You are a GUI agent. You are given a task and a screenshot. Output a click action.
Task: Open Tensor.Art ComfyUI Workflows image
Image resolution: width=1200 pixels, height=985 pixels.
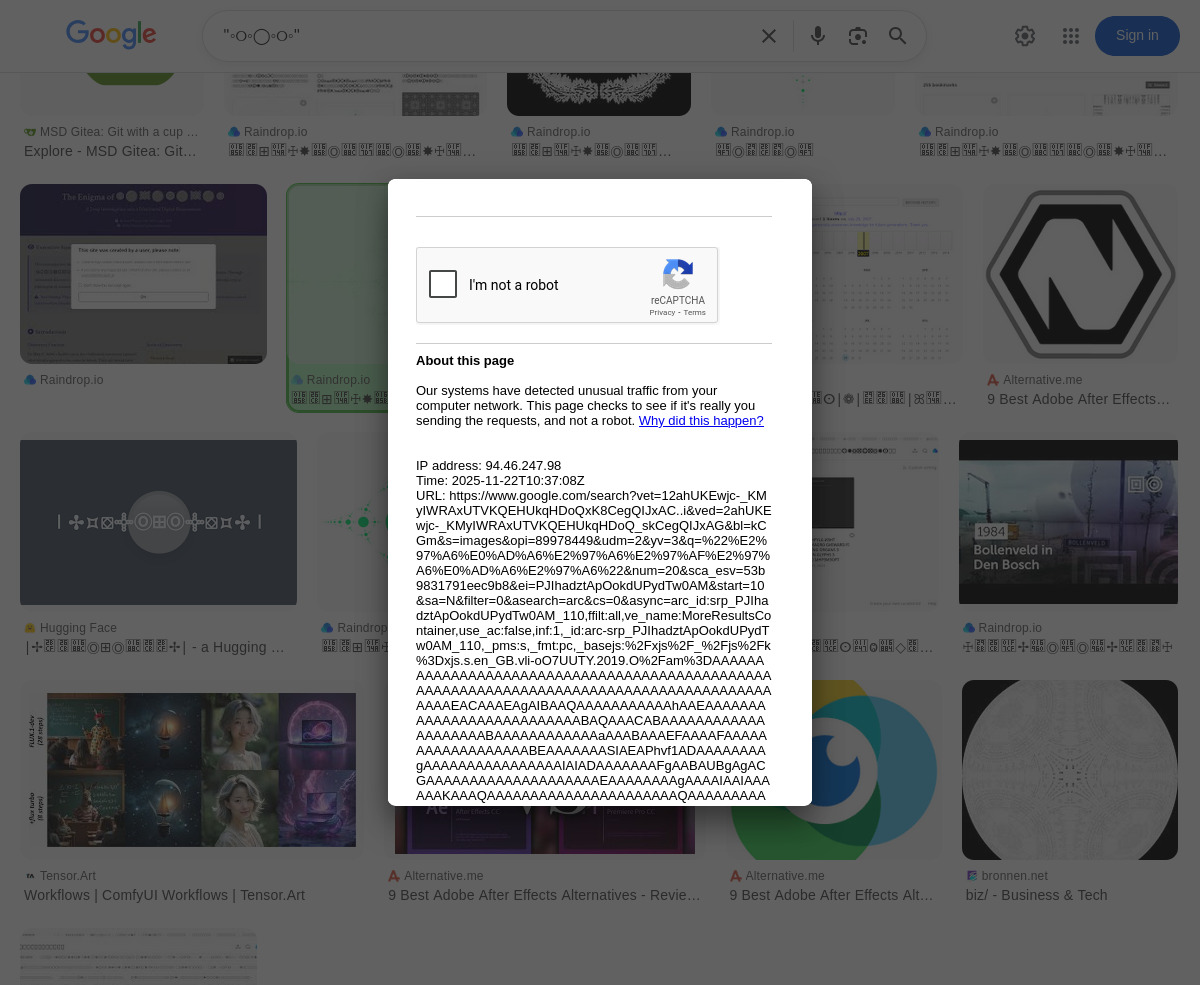190,771
